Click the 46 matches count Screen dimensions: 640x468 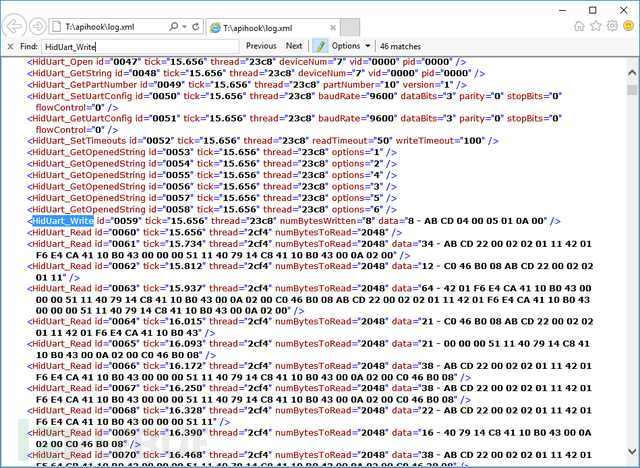[400, 47]
